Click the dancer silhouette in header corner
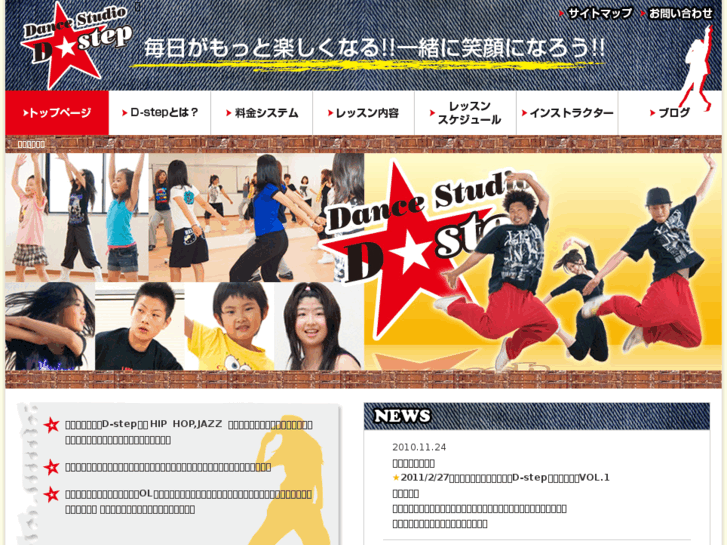The image size is (727, 545). pyautogui.click(x=695, y=69)
